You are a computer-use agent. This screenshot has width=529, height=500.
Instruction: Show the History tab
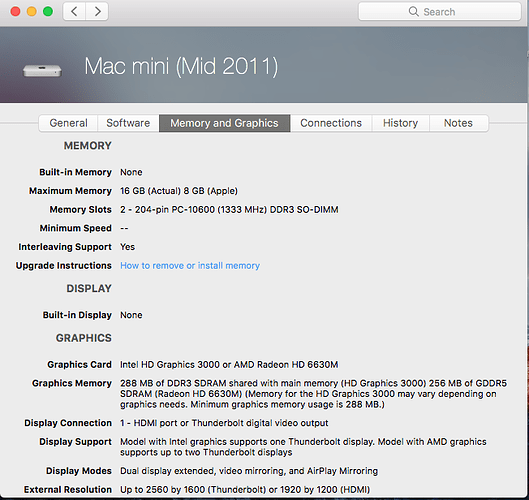tap(400, 123)
